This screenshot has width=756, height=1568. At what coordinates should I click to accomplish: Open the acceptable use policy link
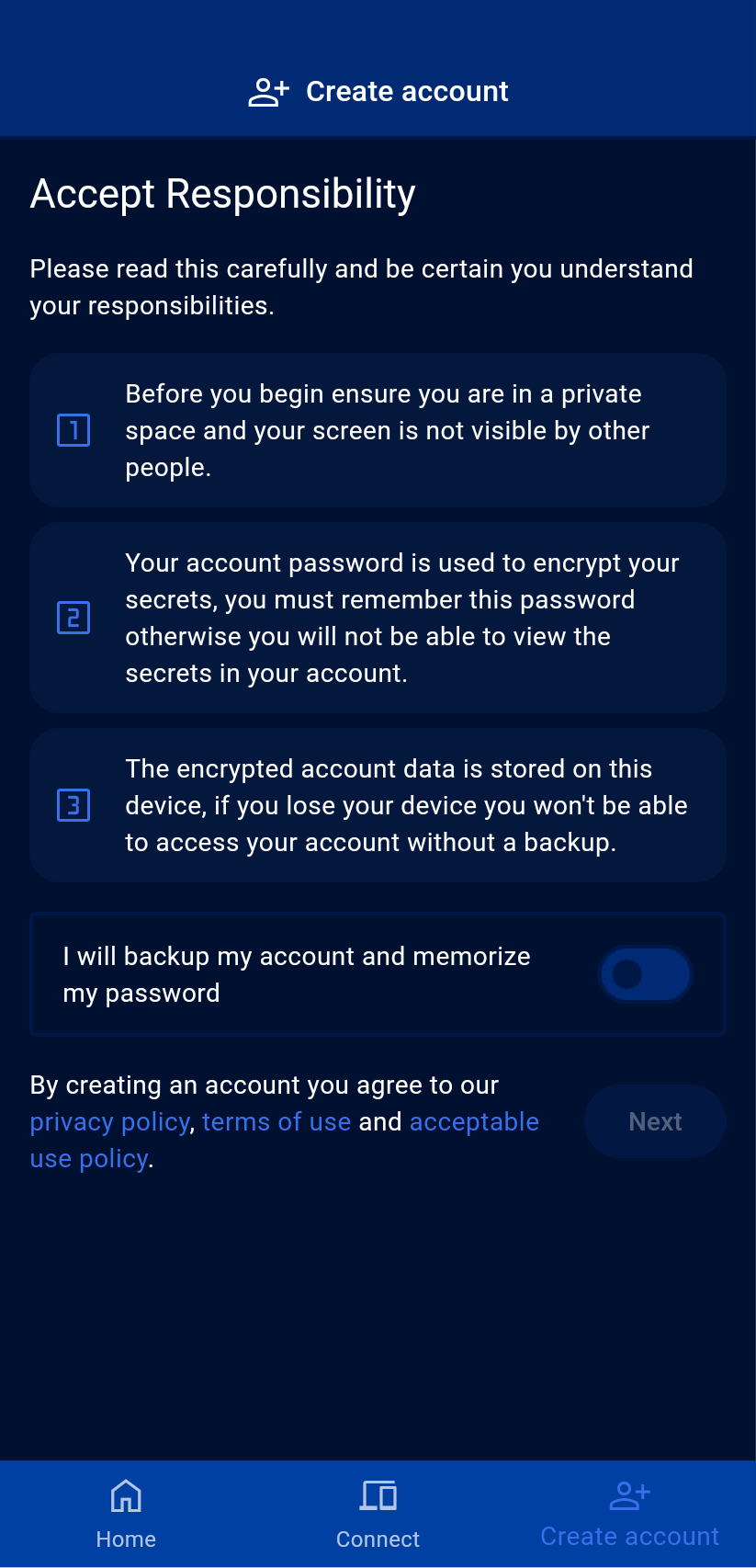[x=473, y=1122]
